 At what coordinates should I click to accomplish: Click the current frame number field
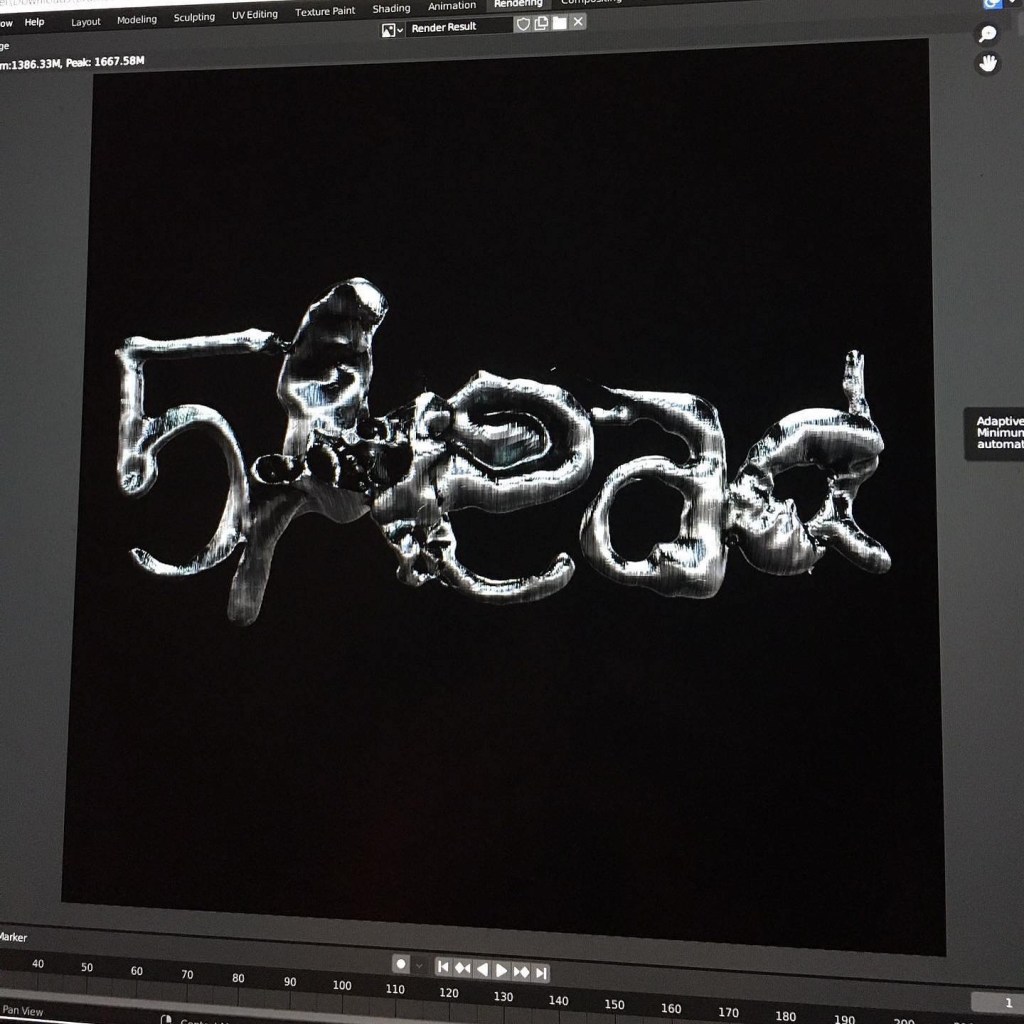(995, 1002)
